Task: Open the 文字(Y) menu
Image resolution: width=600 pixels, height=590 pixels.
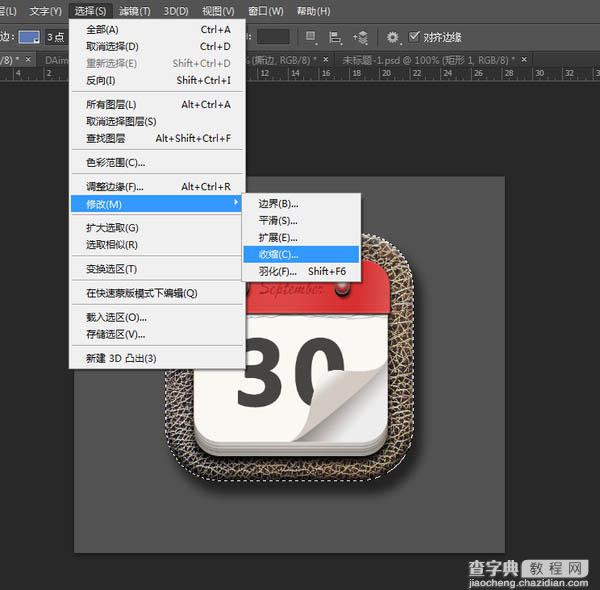Action: (x=46, y=11)
